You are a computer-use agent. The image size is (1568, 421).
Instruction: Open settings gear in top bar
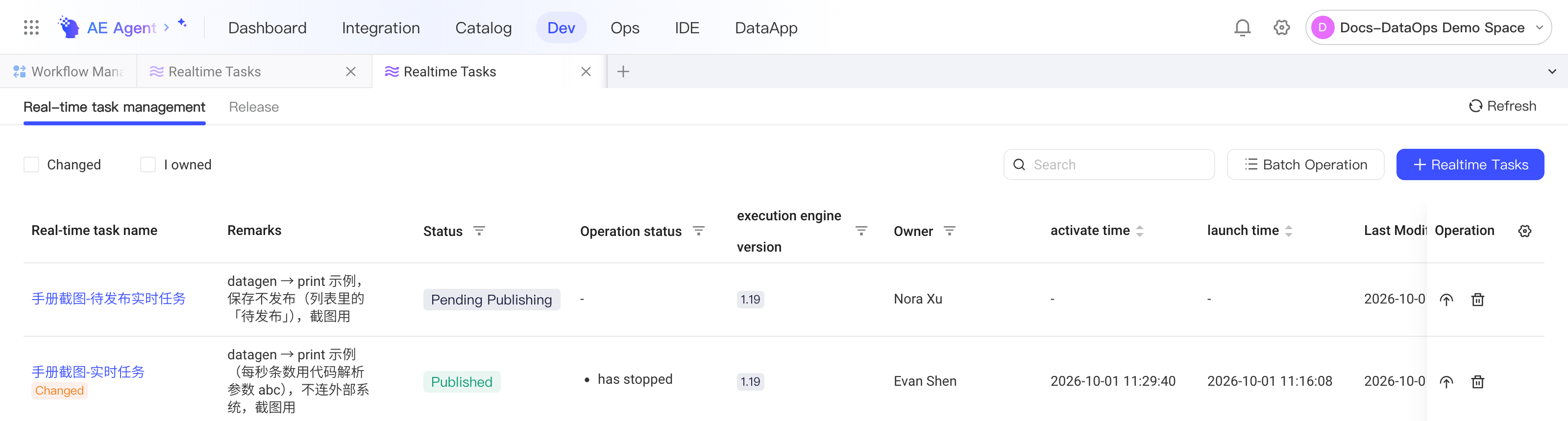1281,27
